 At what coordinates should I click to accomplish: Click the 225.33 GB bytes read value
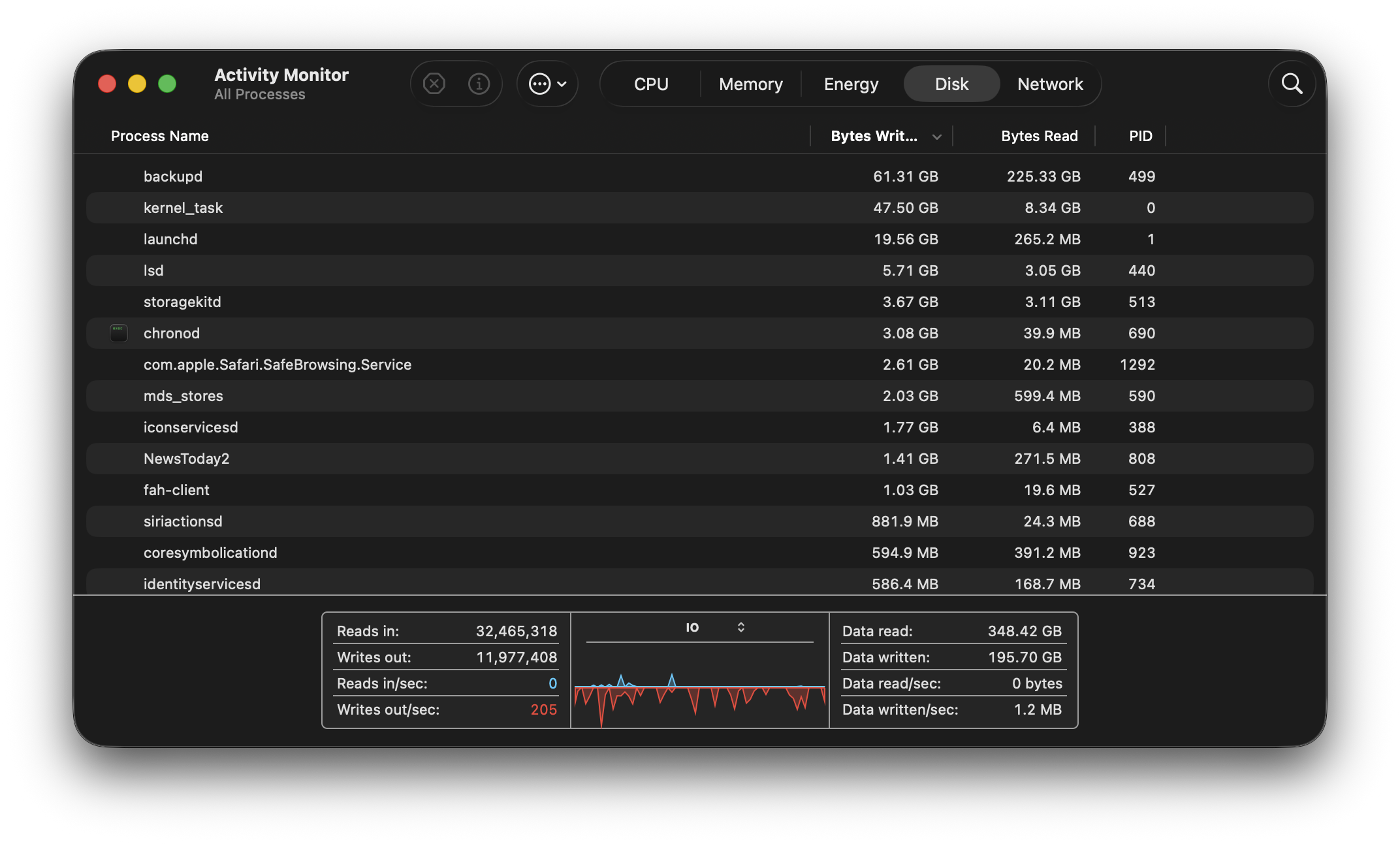1043,176
